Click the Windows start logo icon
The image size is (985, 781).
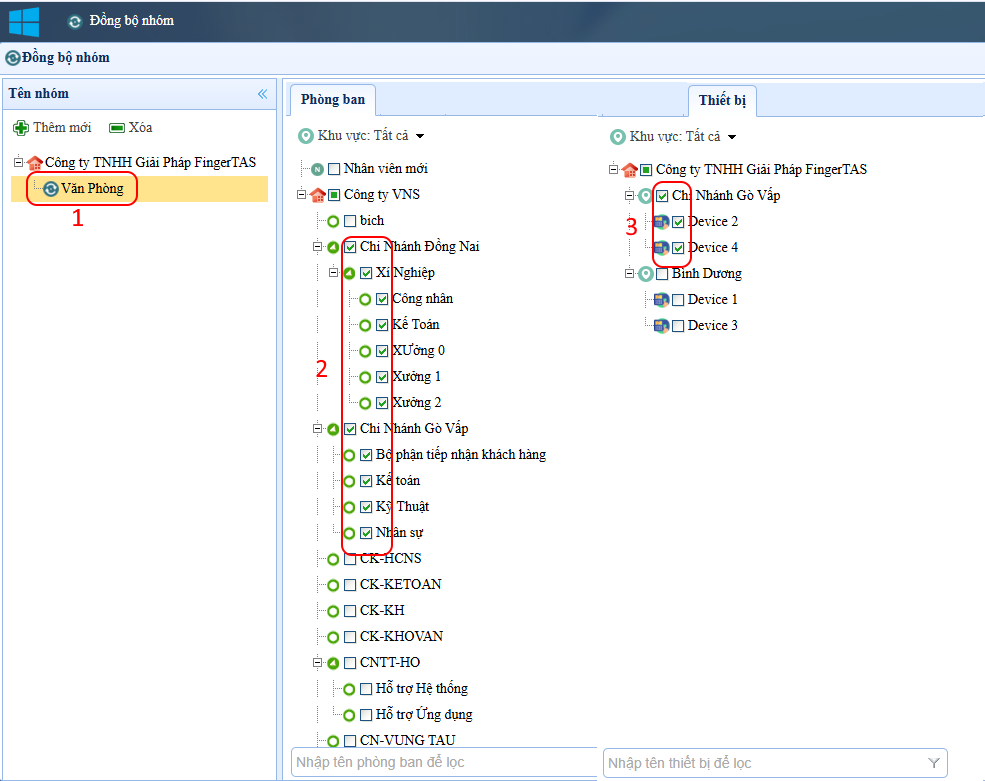pyautogui.click(x=24, y=22)
